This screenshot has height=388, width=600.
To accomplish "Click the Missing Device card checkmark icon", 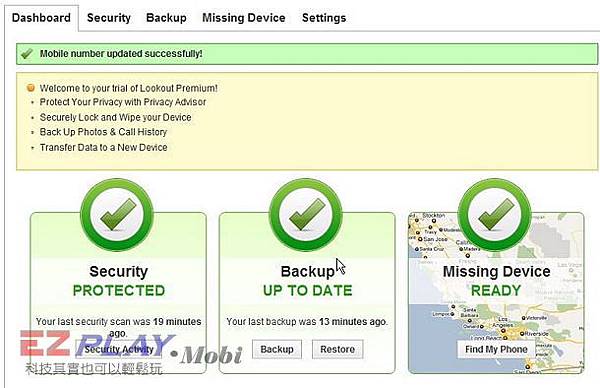I will coord(495,215).
